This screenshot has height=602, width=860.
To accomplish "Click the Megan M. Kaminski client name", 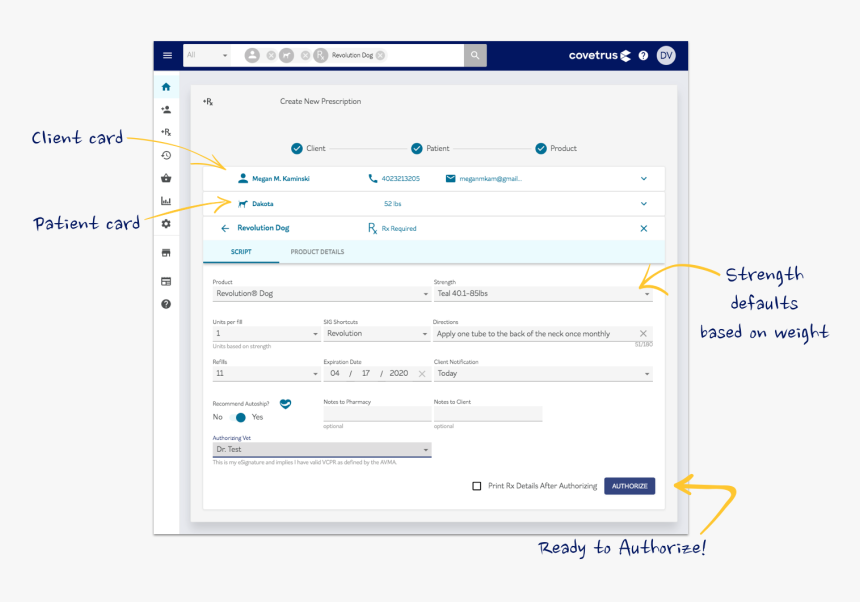I will tap(281, 178).
